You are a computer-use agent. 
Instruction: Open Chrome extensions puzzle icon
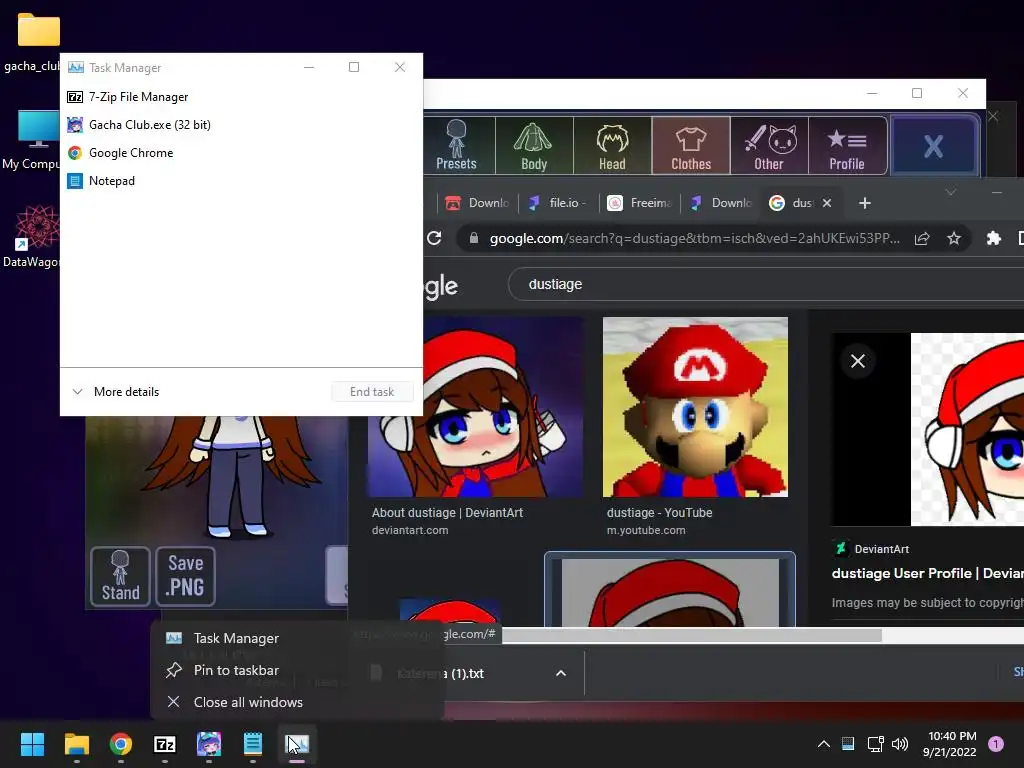[x=993, y=238]
